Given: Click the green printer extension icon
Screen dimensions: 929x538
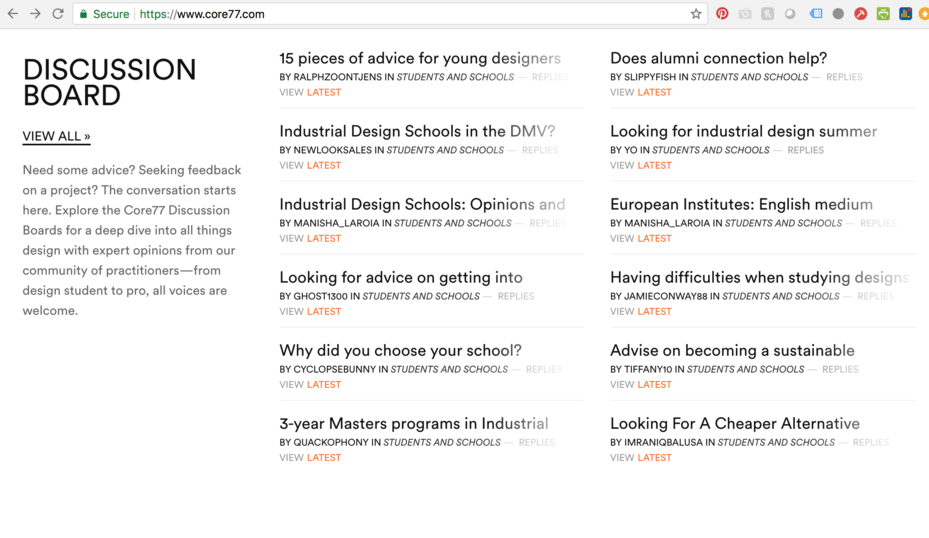Looking at the screenshot, I should 883,14.
